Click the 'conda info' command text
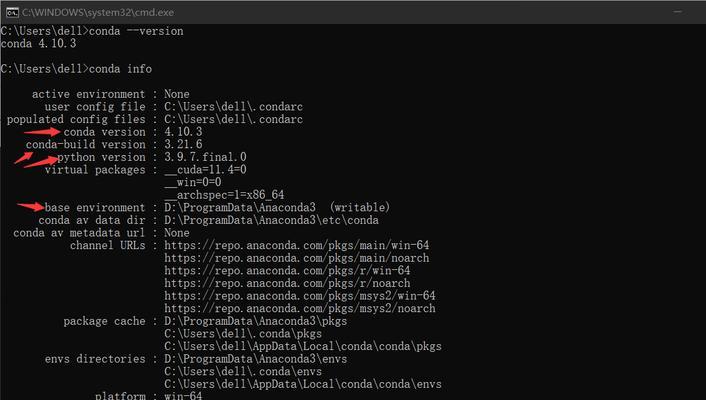Image resolution: width=706 pixels, height=400 pixels. 120,69
